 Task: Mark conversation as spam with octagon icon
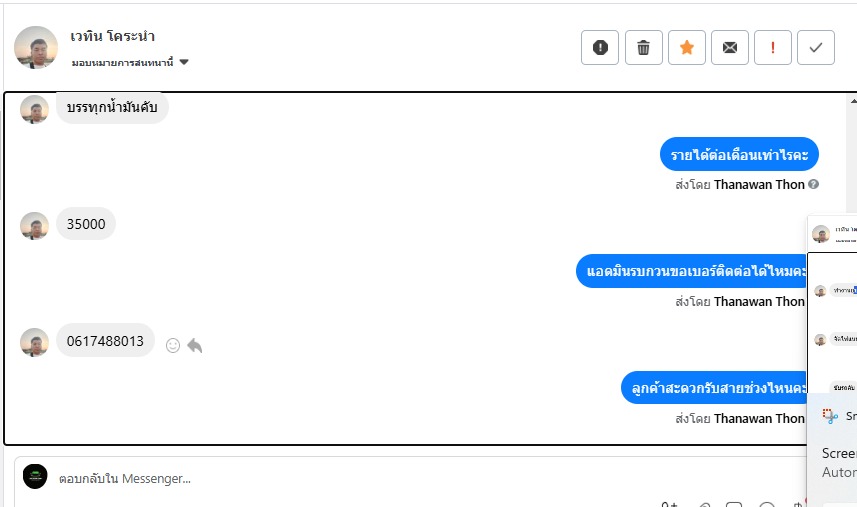point(600,47)
